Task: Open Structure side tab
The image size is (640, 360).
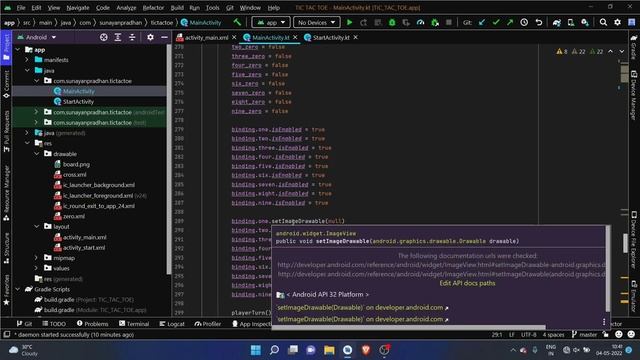Action: click(x=6, y=248)
